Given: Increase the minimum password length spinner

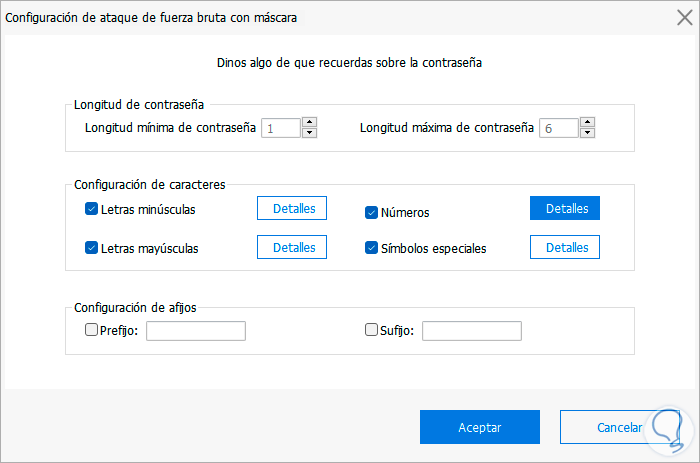Looking at the screenshot, I should (310, 123).
